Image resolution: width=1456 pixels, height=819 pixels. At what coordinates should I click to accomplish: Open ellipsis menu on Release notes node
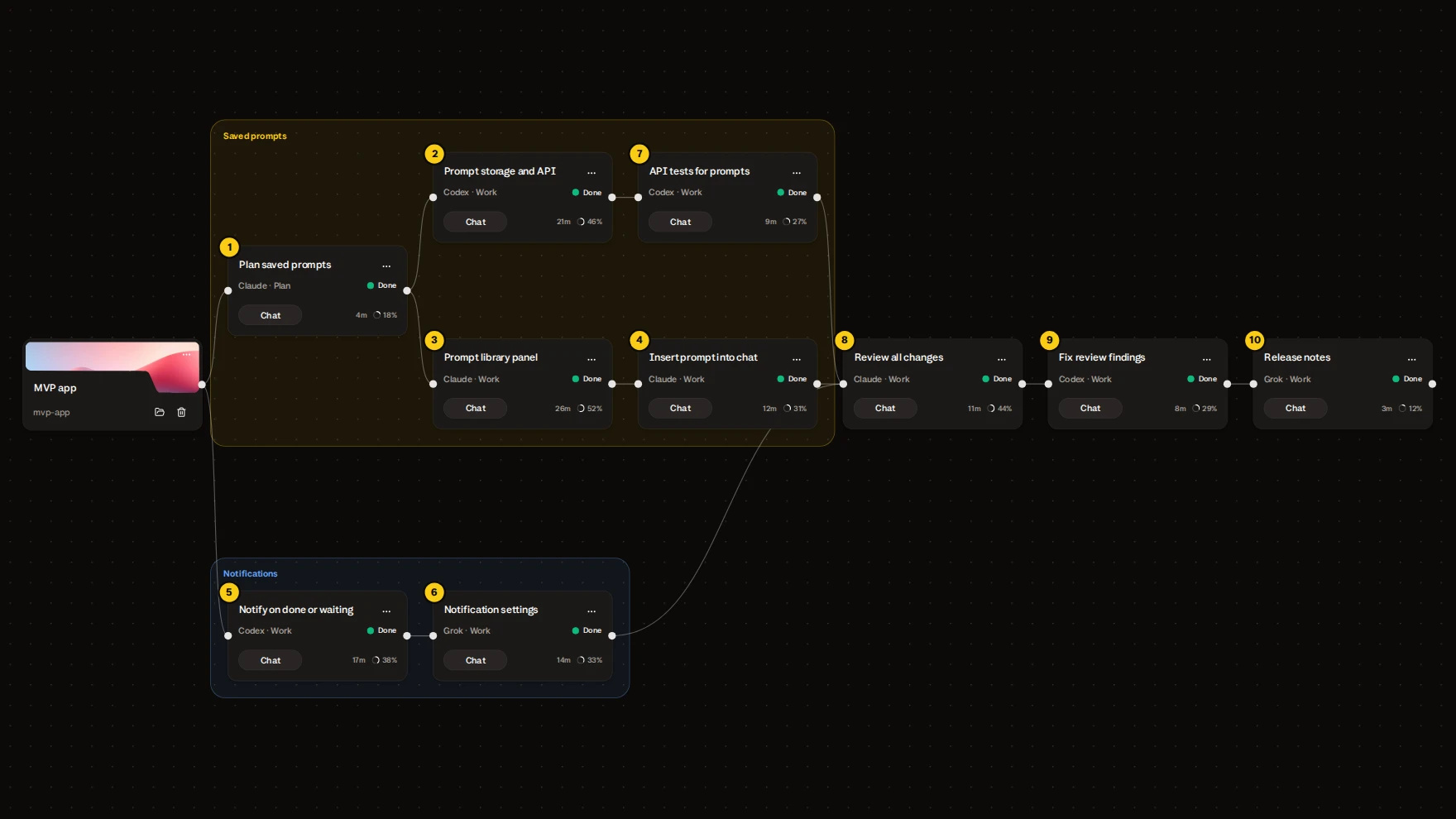tap(1412, 359)
